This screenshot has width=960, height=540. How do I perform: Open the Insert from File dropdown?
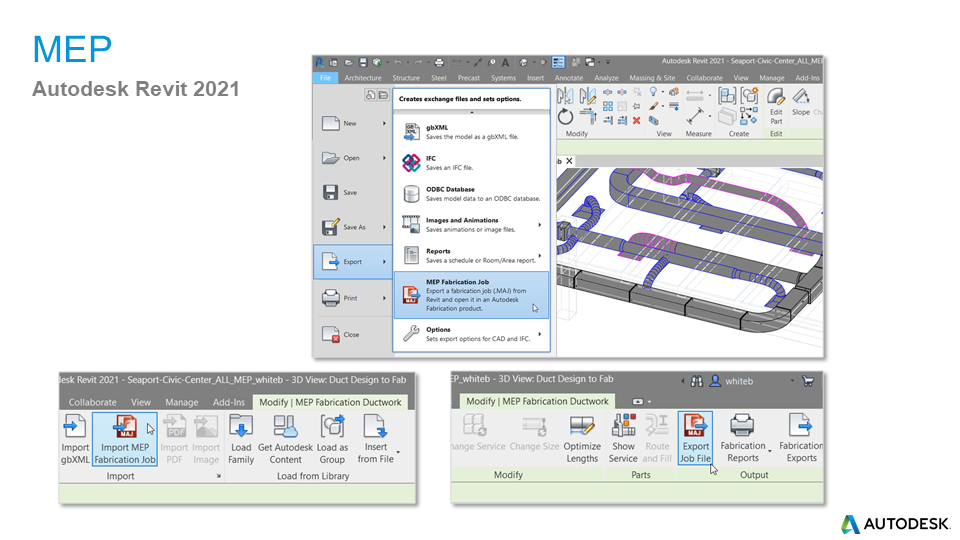tap(397, 453)
